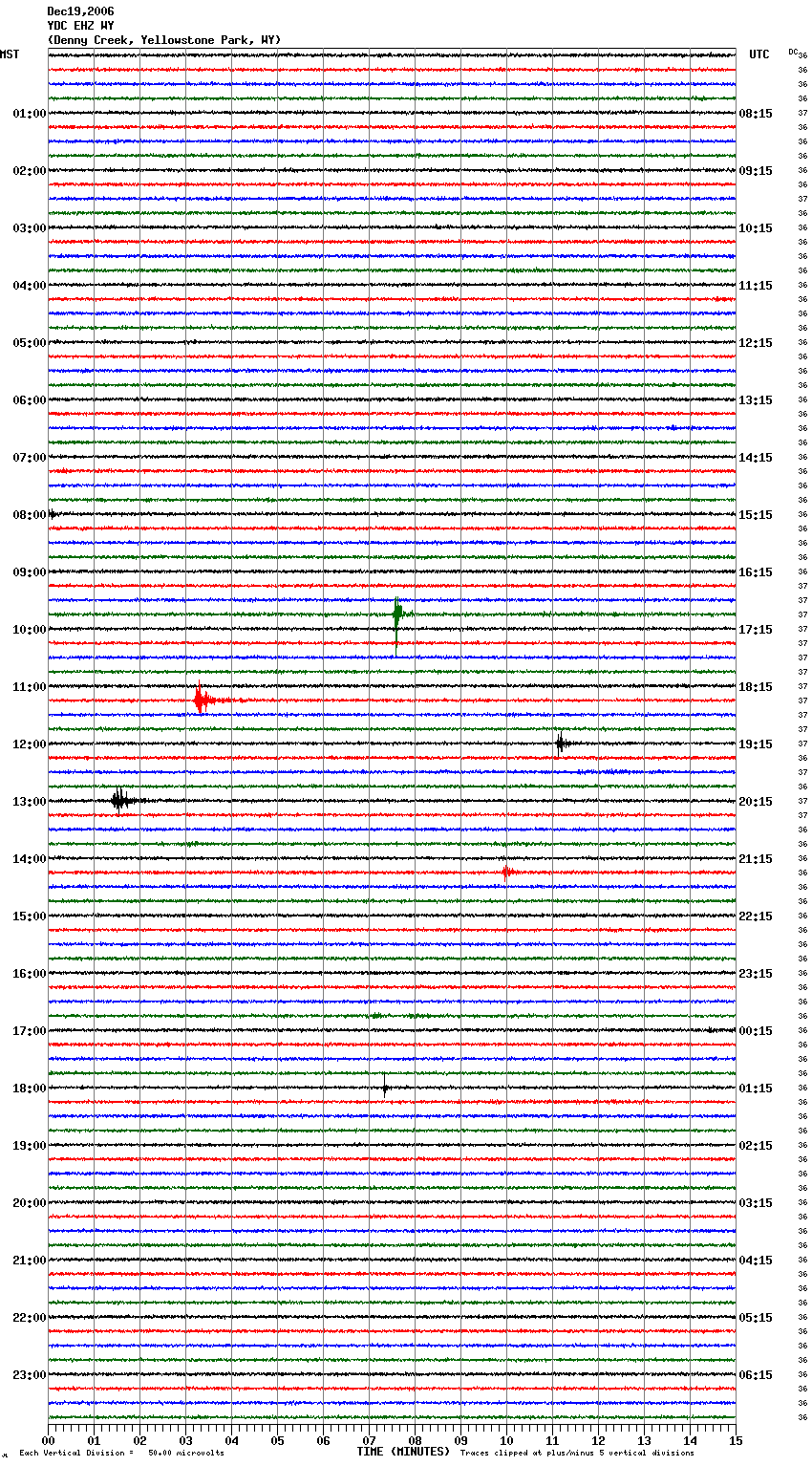Select the 13:00 MST row label

[x=30, y=802]
